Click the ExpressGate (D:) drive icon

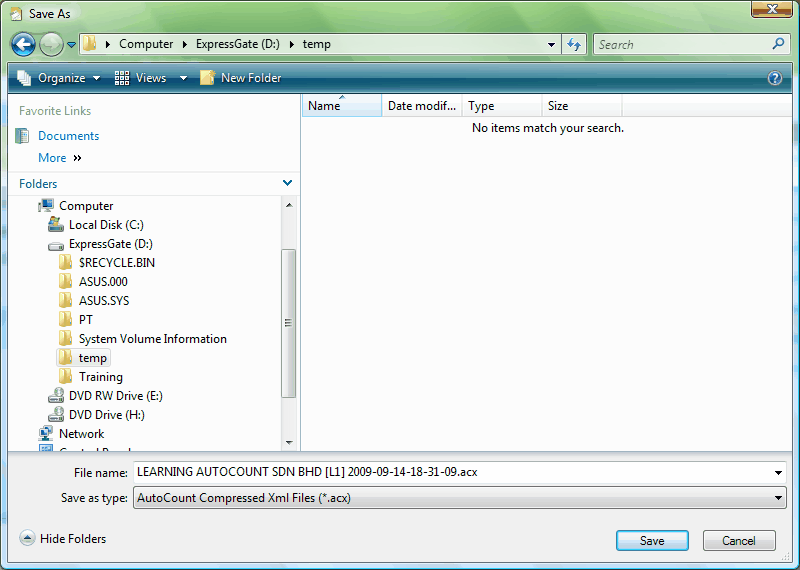[56, 245]
